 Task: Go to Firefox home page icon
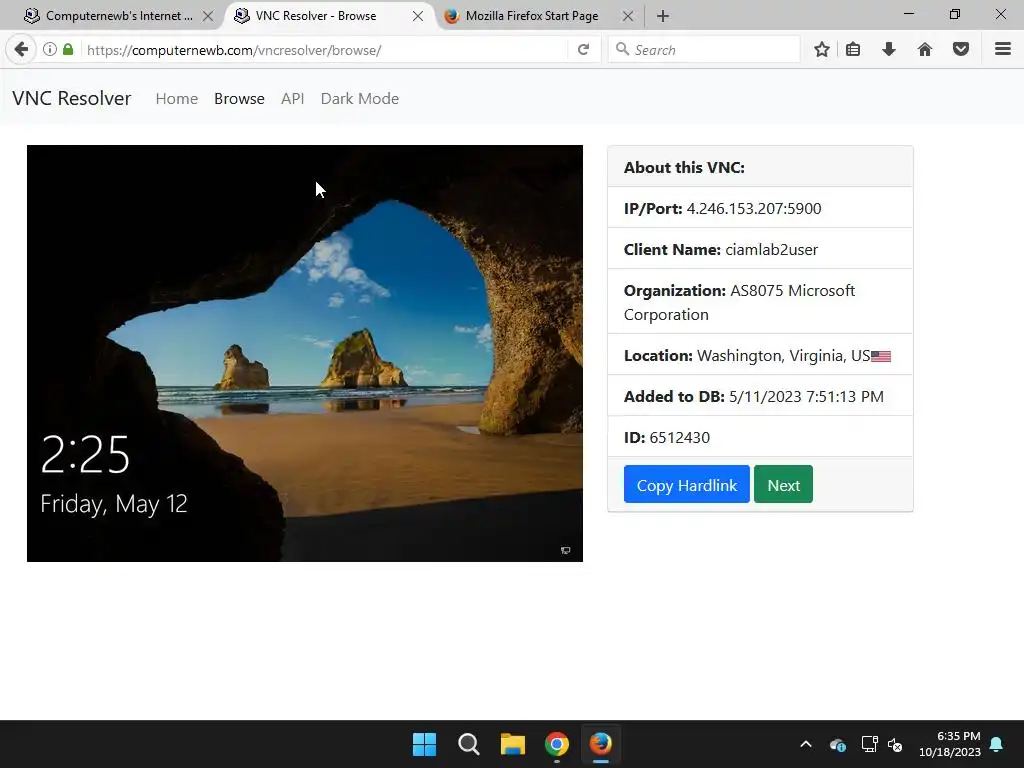point(925,50)
